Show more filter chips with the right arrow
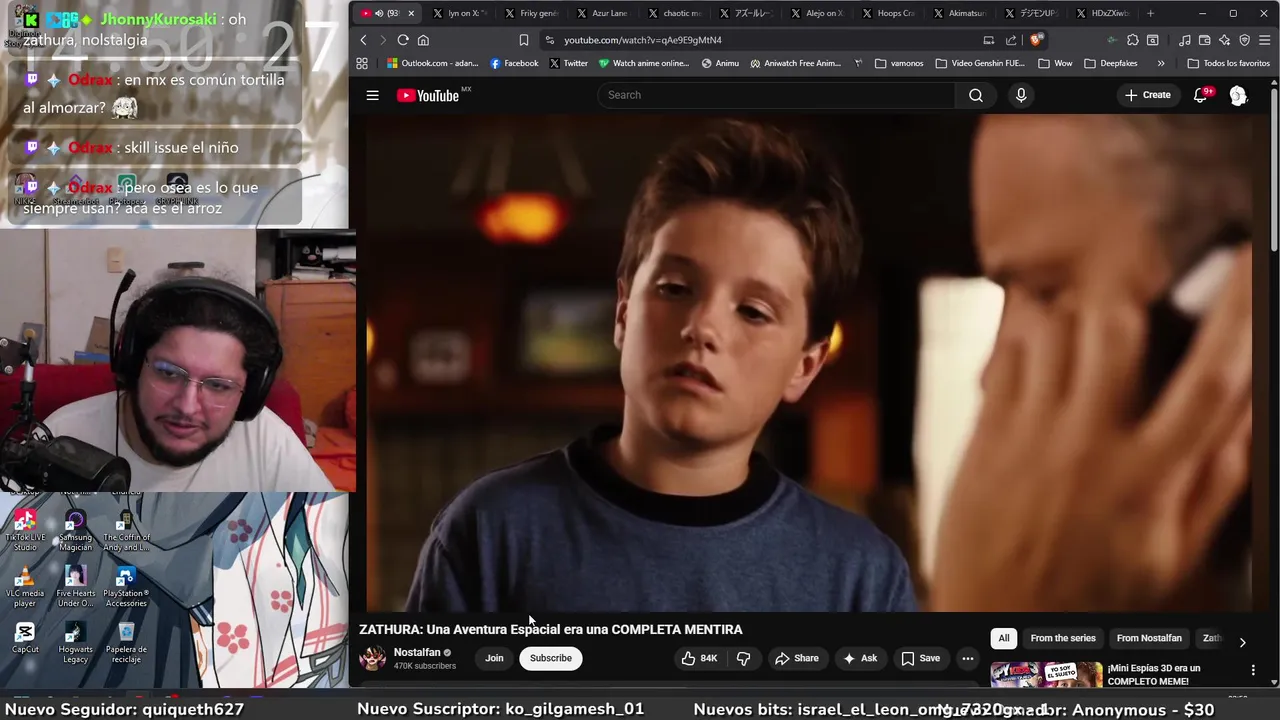The image size is (1280, 720). 1242,642
